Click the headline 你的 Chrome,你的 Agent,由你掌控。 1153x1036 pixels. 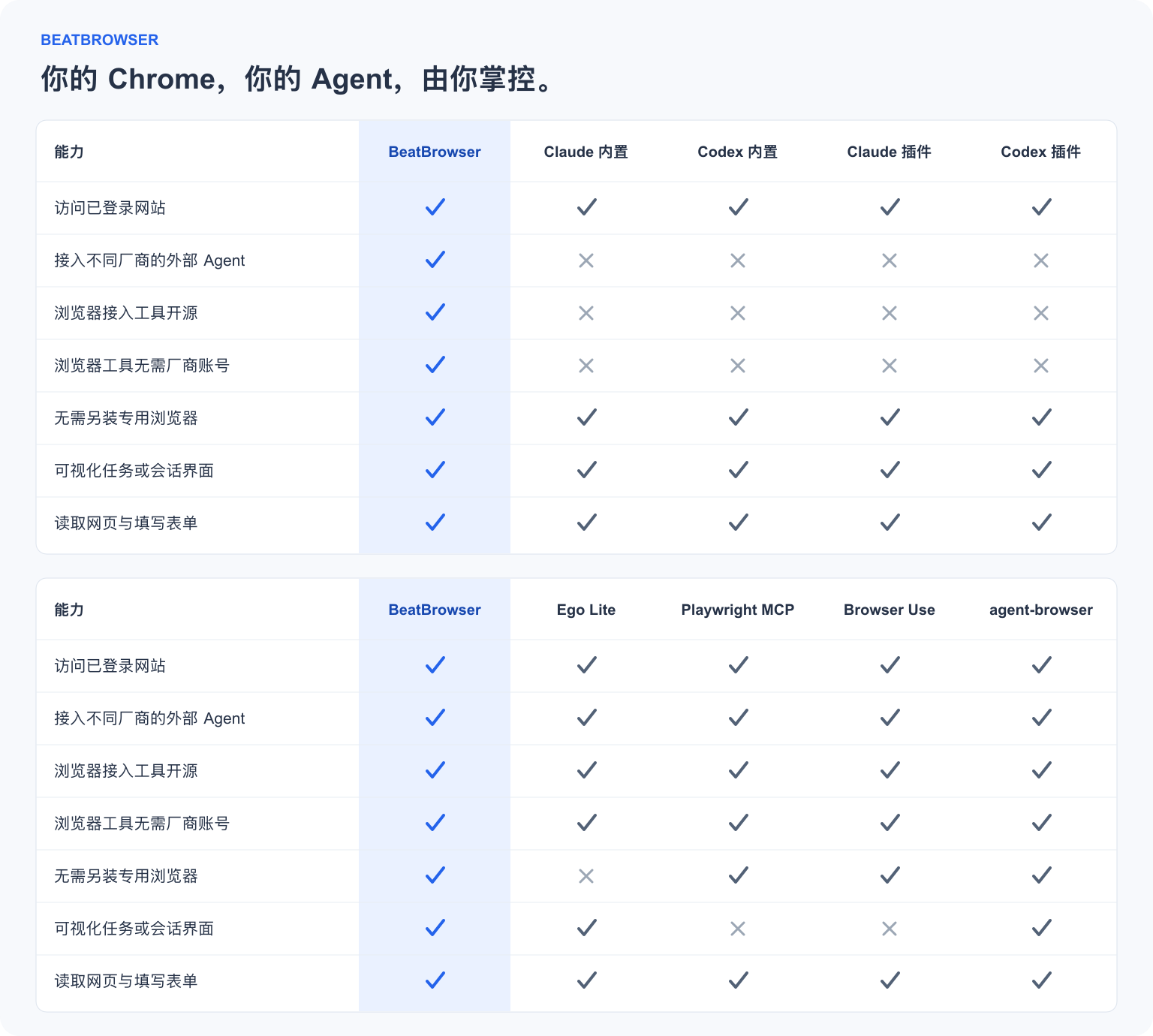(x=298, y=79)
